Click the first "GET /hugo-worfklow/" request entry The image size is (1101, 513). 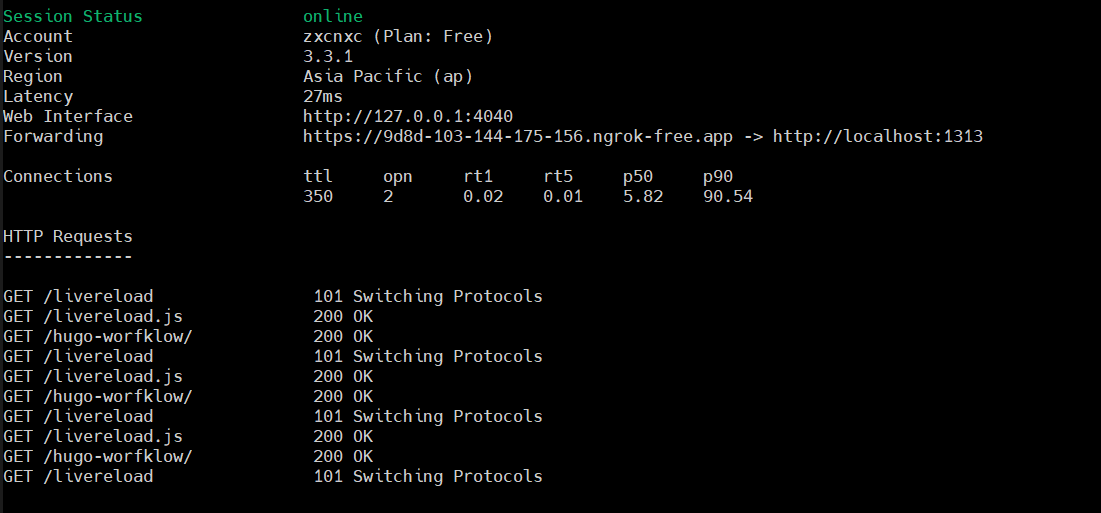(98, 336)
